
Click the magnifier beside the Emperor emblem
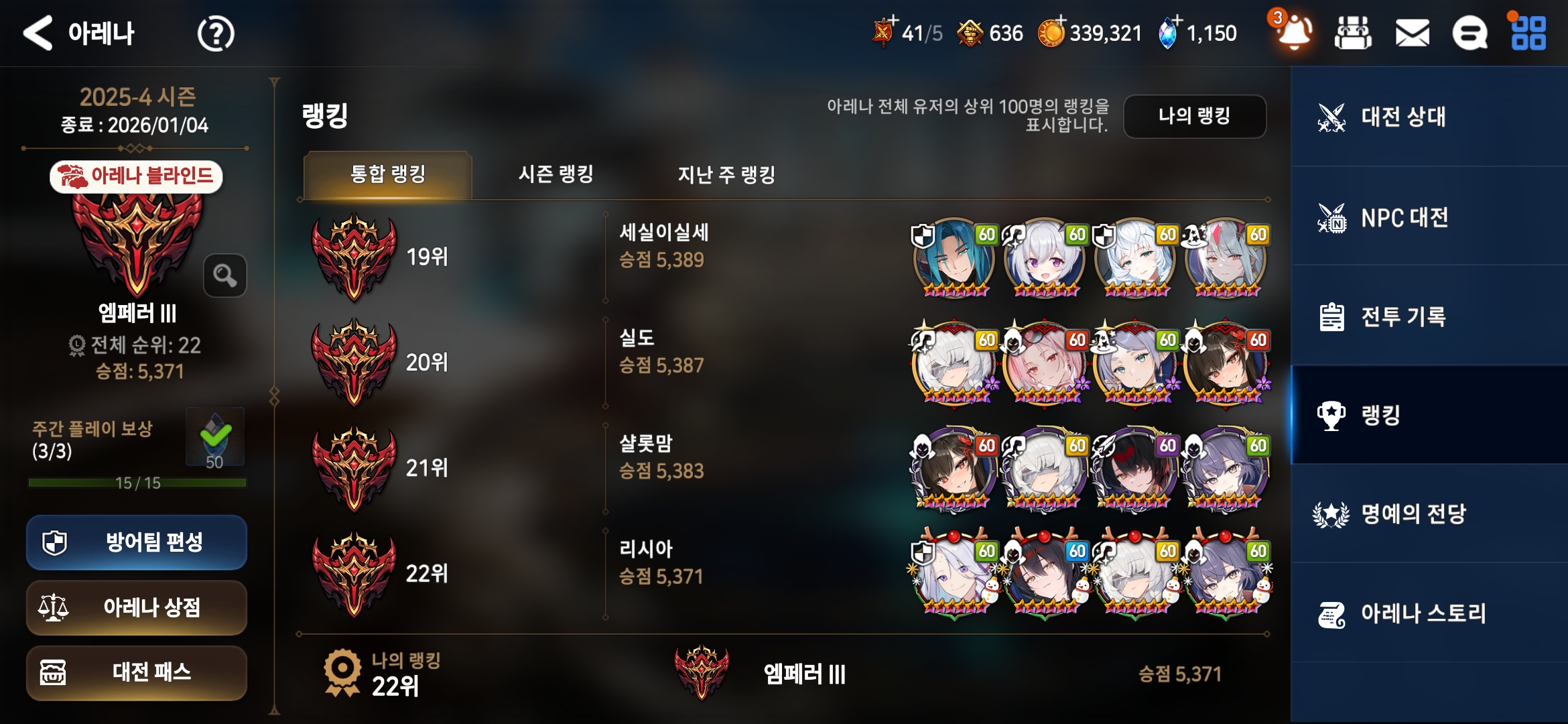click(225, 276)
